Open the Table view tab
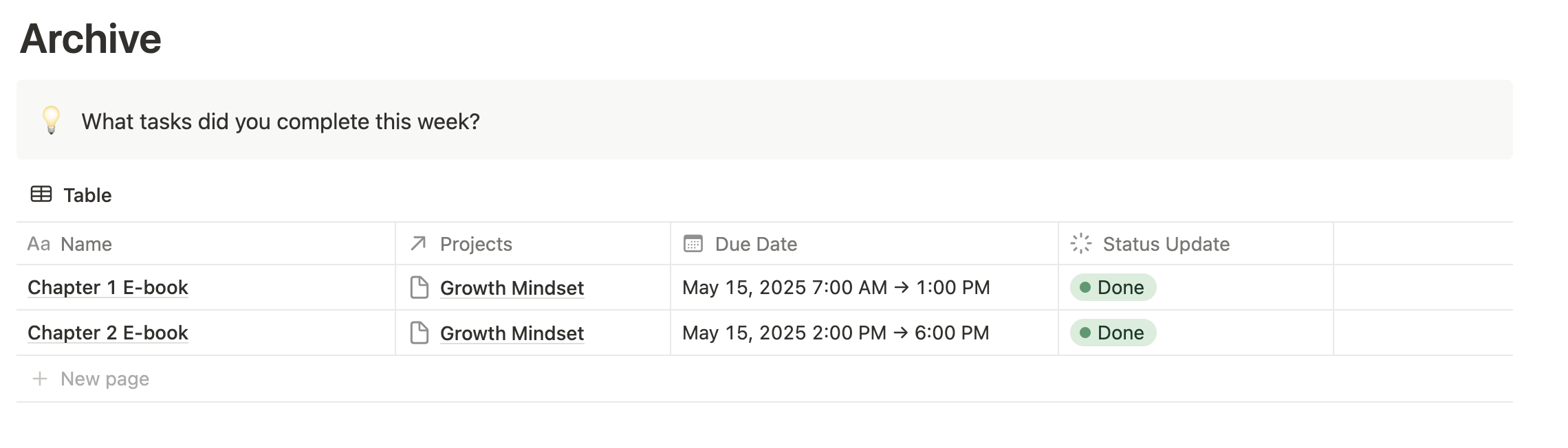Screen dimensions: 1568x448 [x=71, y=195]
